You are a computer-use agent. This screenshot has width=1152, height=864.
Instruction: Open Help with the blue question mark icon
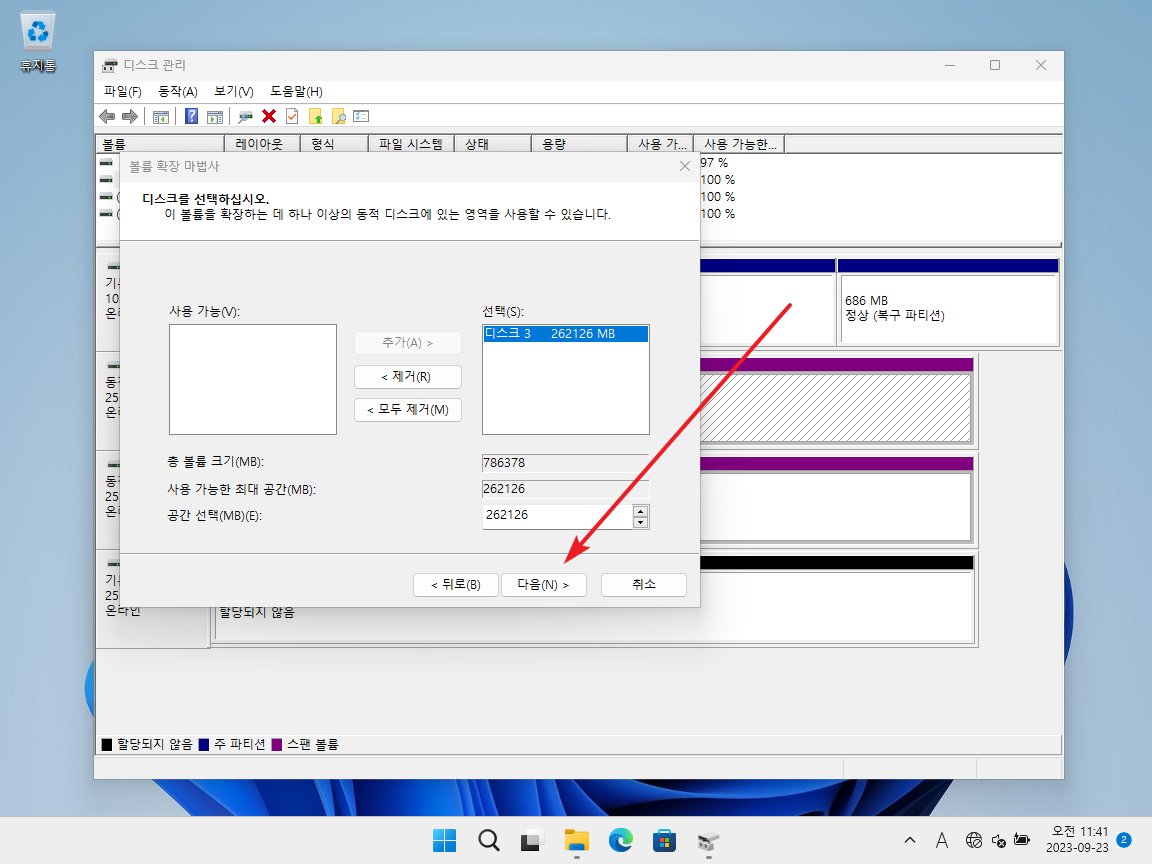(x=191, y=116)
